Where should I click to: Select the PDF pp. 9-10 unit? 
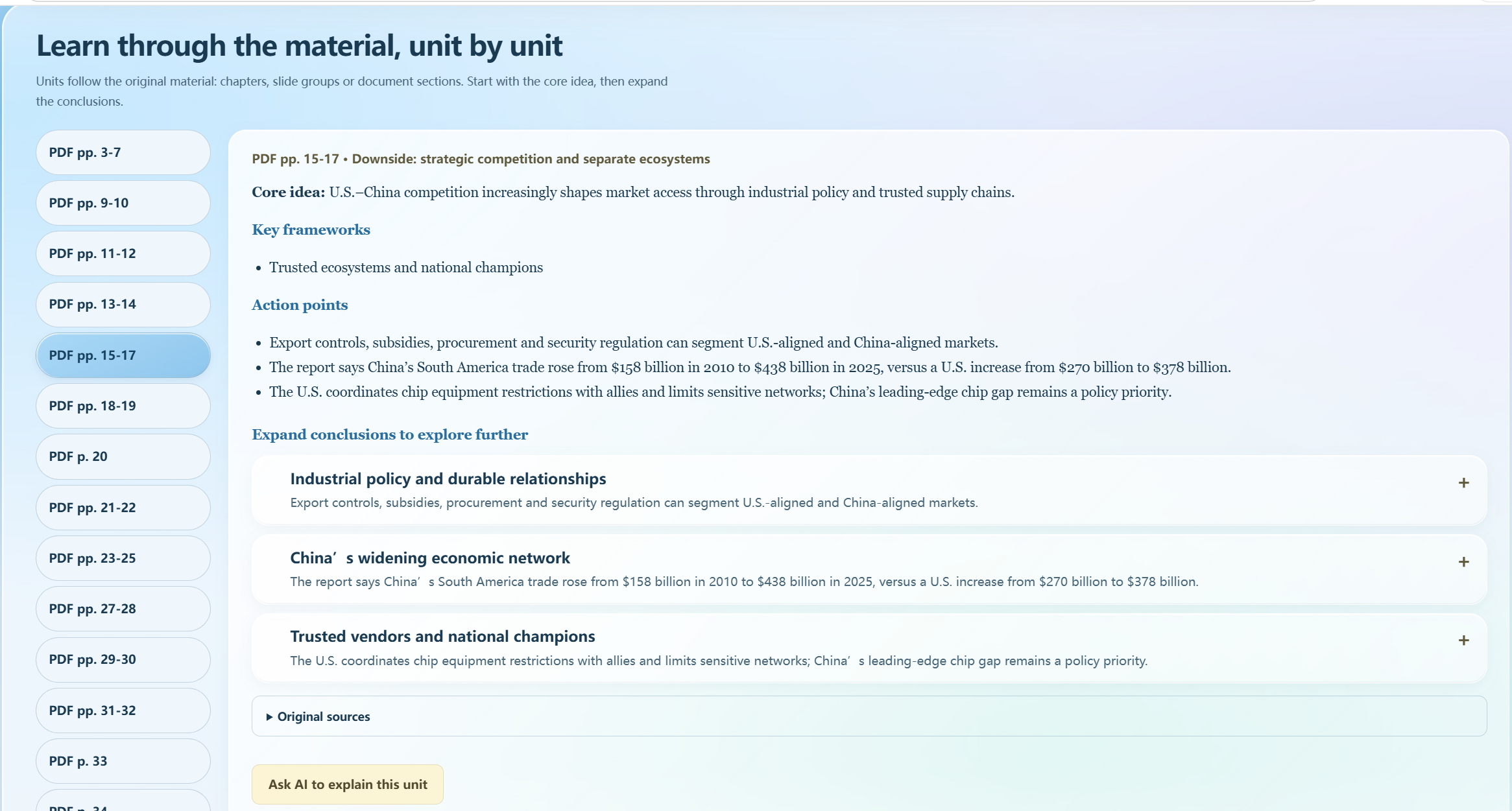[123, 203]
